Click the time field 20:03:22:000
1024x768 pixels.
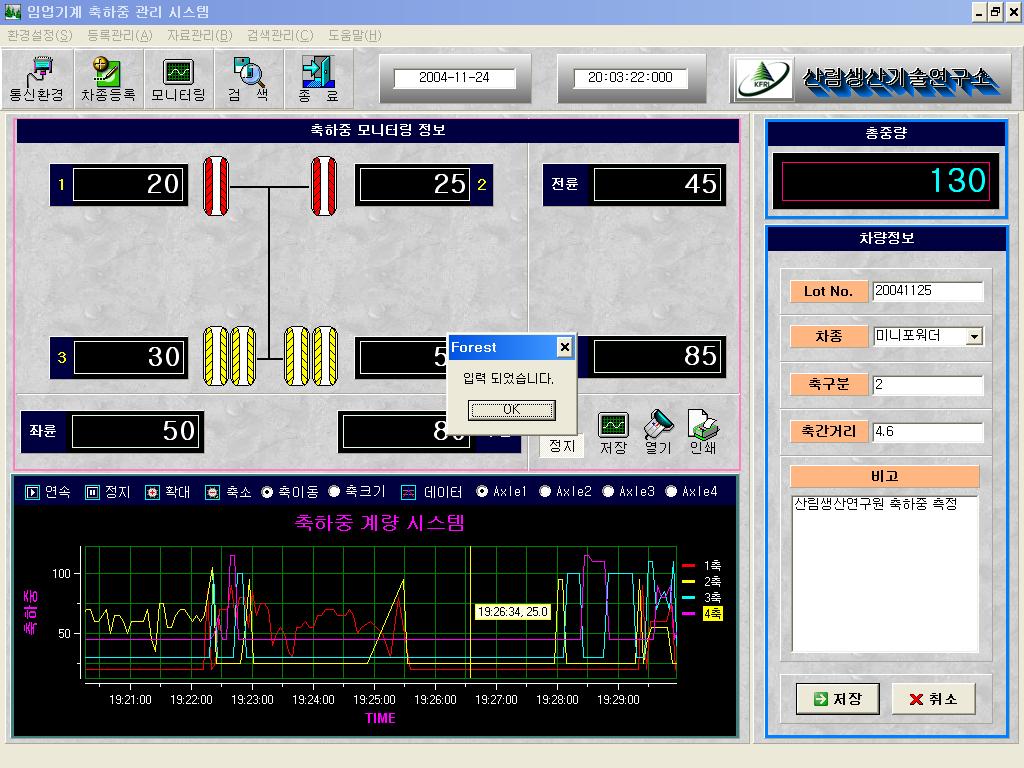(630, 78)
